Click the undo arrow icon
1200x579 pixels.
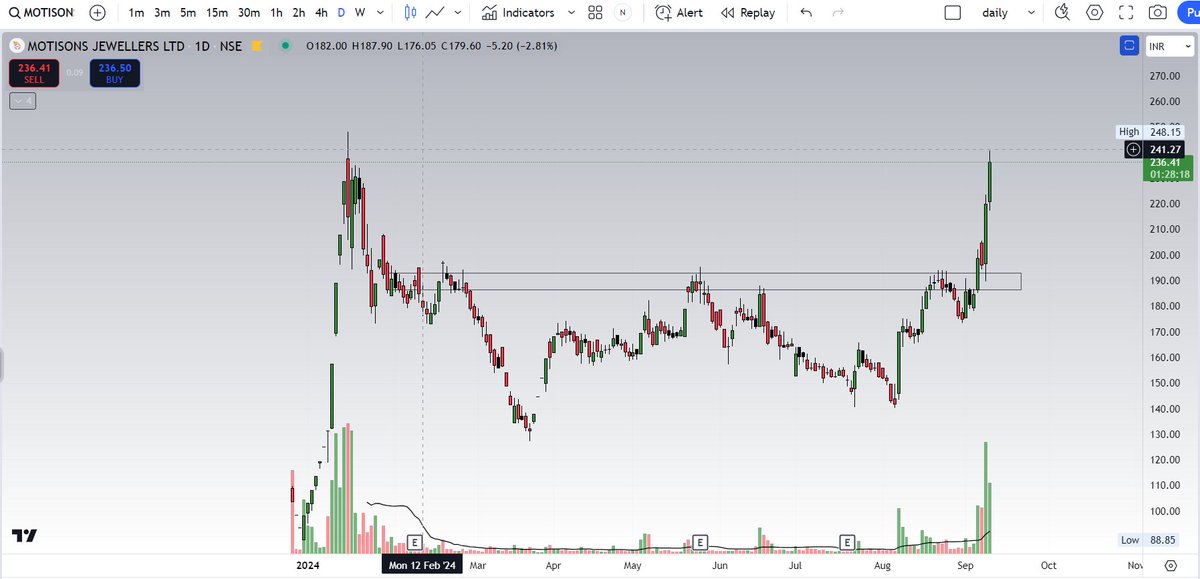pos(806,12)
